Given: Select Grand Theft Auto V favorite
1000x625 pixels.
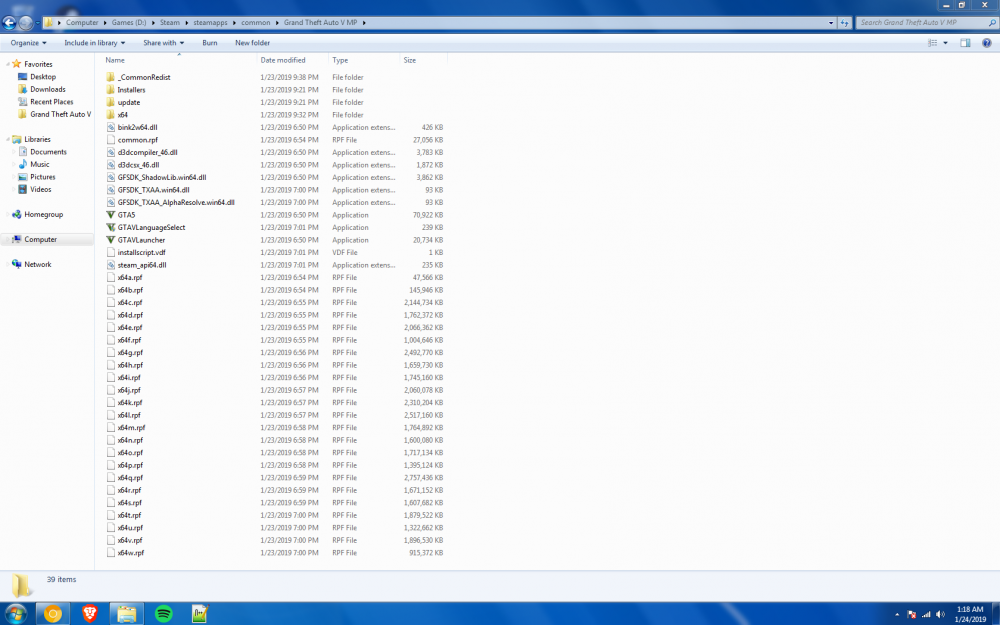Looking at the screenshot, I should 61,114.
